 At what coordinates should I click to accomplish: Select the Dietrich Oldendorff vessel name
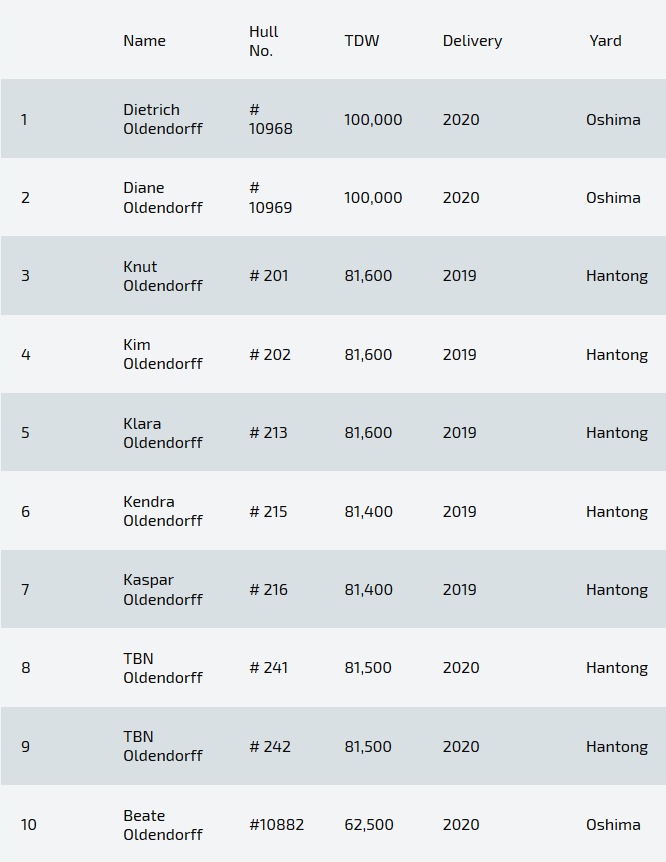click(x=162, y=119)
